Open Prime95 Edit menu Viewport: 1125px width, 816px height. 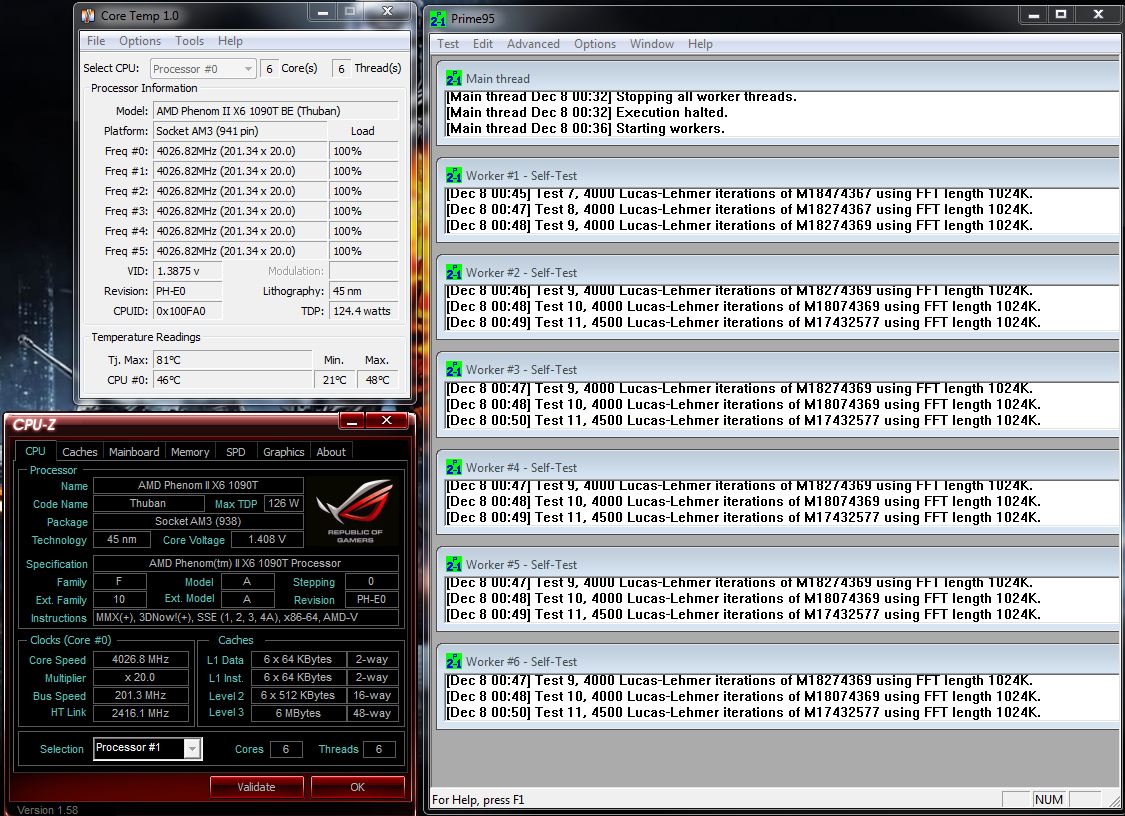(x=483, y=44)
